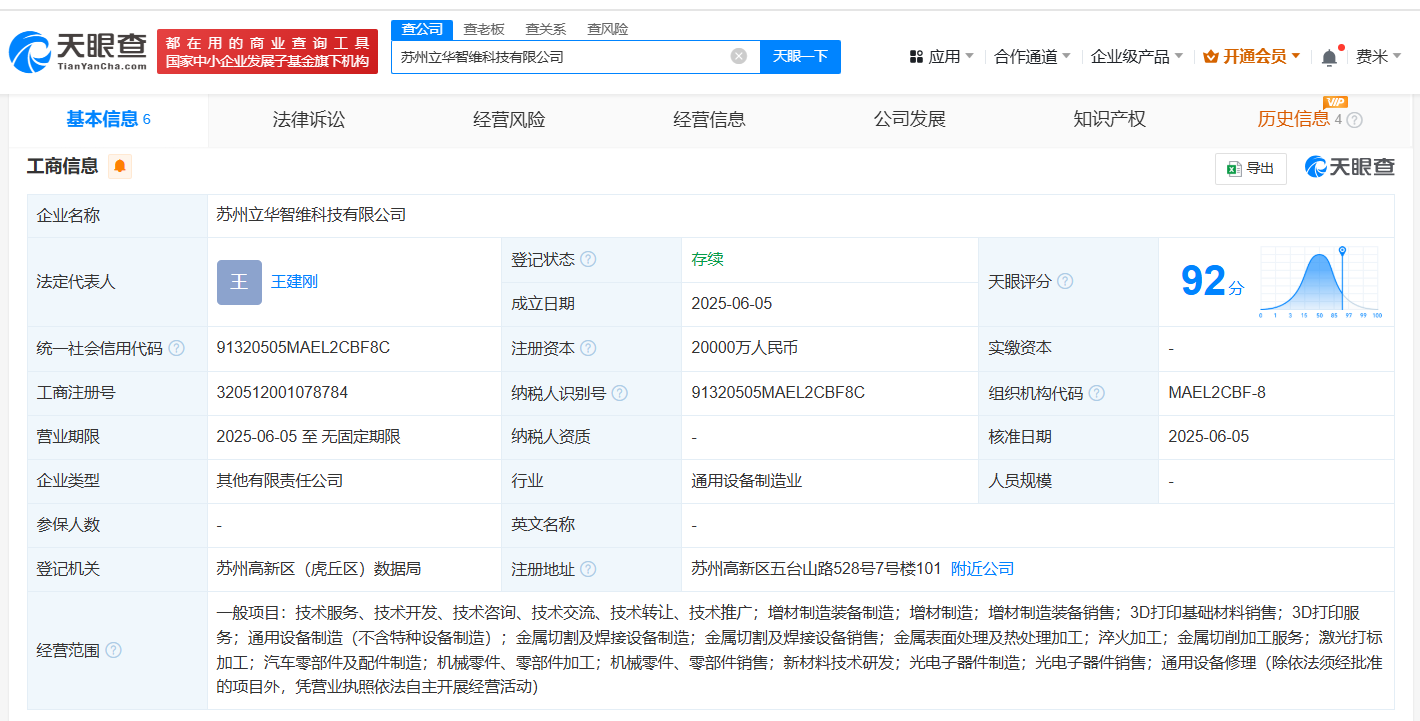This screenshot has width=1420, height=721.
Task: Click the help icon next to 组织机构代码
Action: [1096, 393]
